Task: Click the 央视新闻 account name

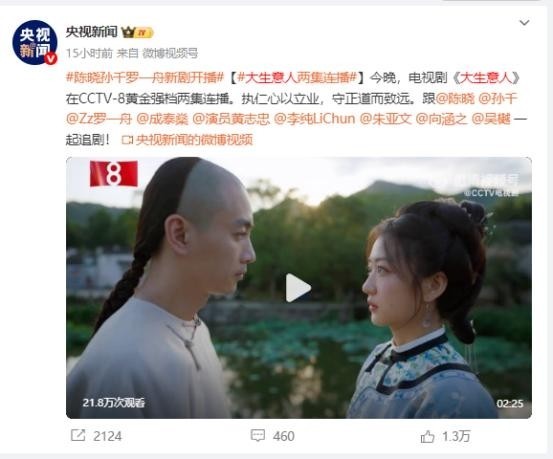Action: pos(92,32)
